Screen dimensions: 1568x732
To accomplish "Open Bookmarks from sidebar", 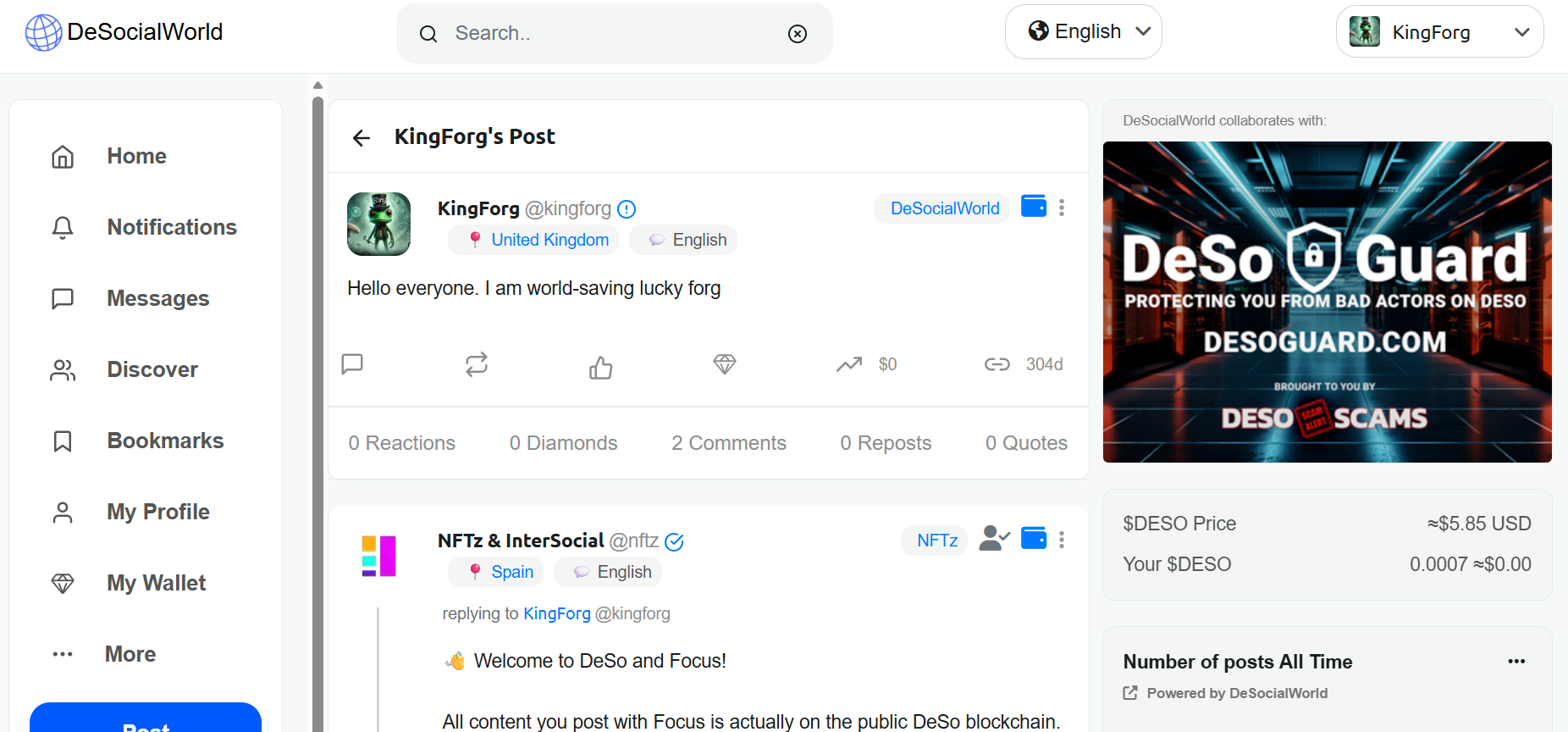I will coord(165,441).
